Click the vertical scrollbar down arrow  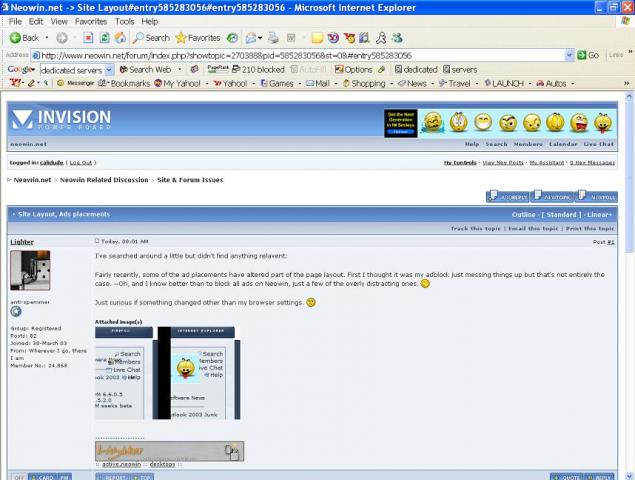(x=629, y=476)
